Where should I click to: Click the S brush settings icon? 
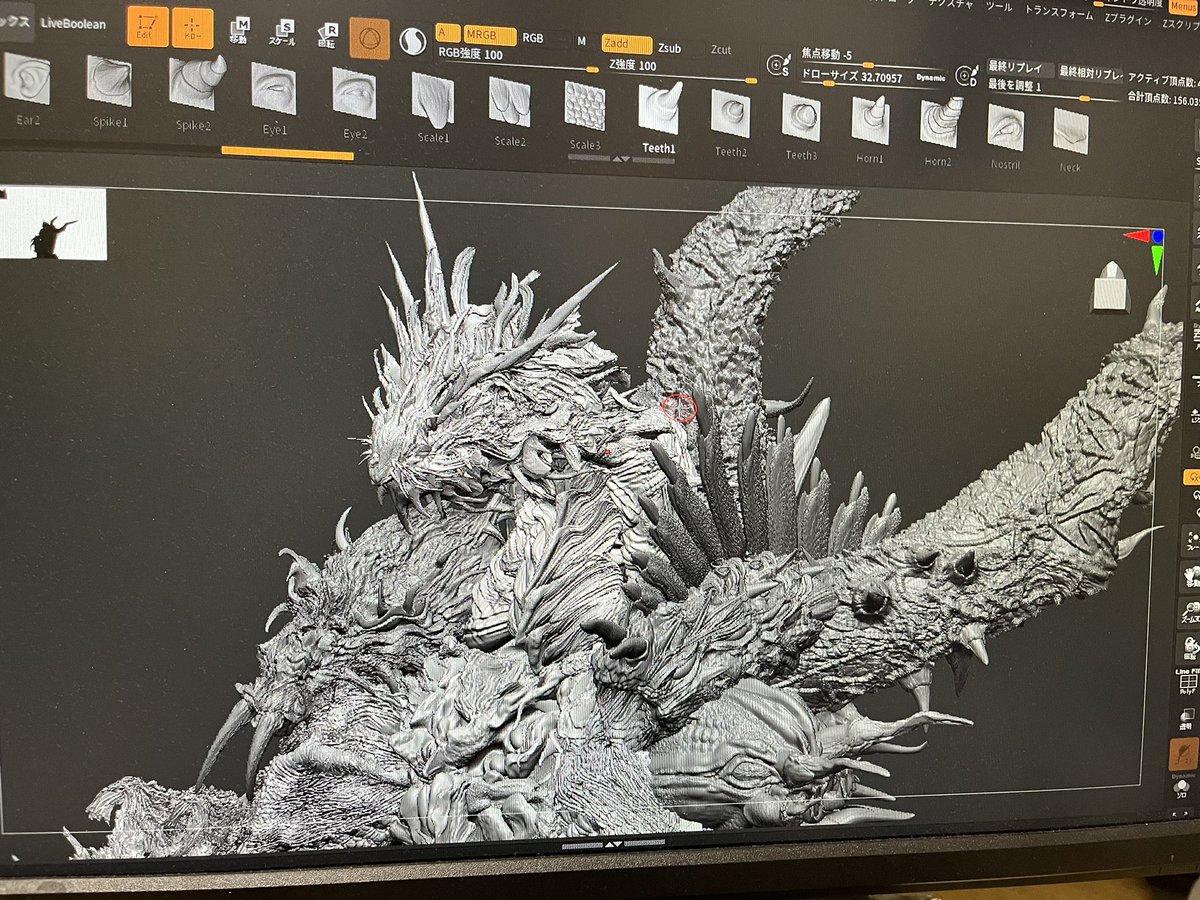[778, 66]
